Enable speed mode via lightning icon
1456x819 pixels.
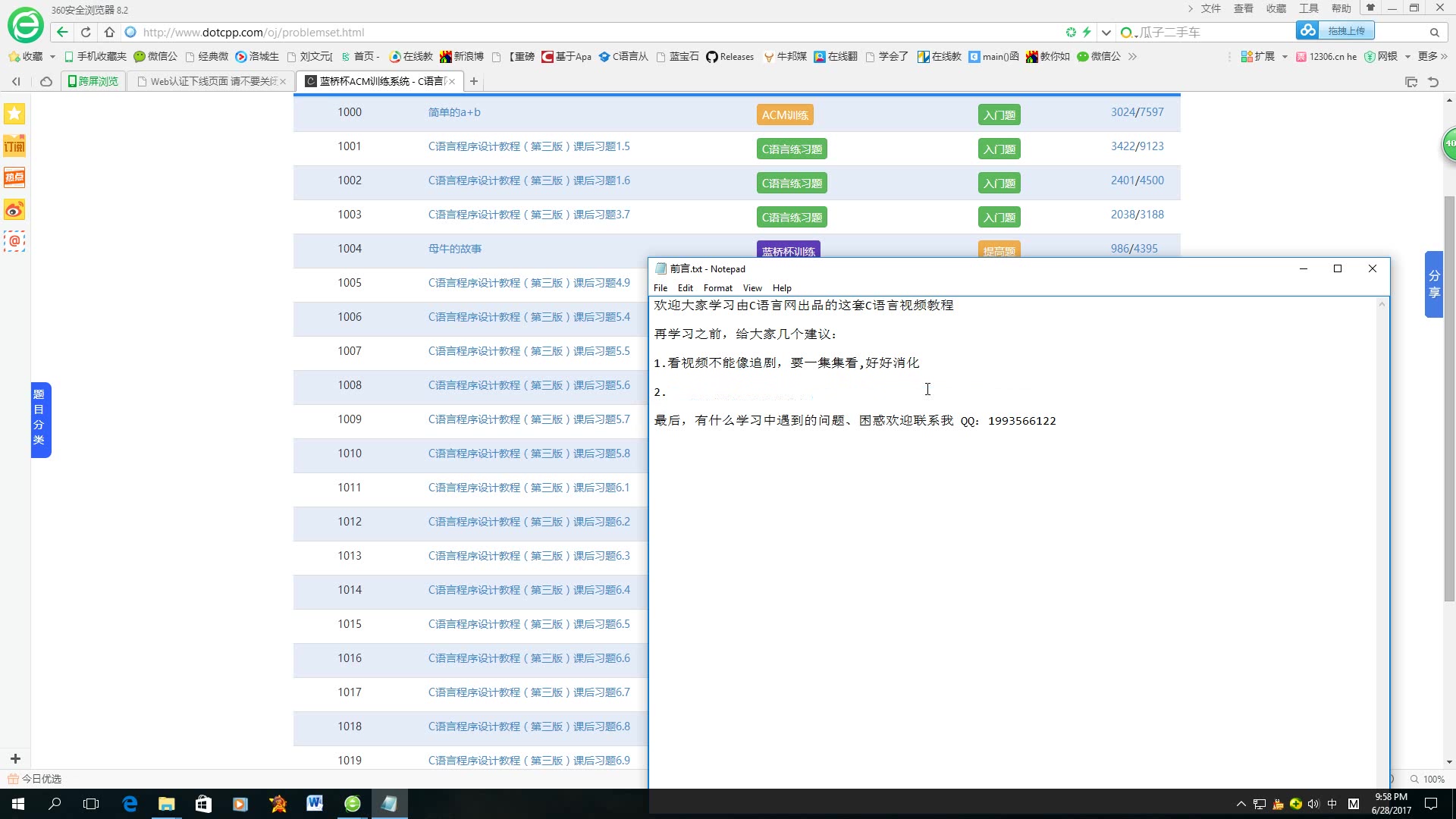pyautogui.click(x=1087, y=32)
